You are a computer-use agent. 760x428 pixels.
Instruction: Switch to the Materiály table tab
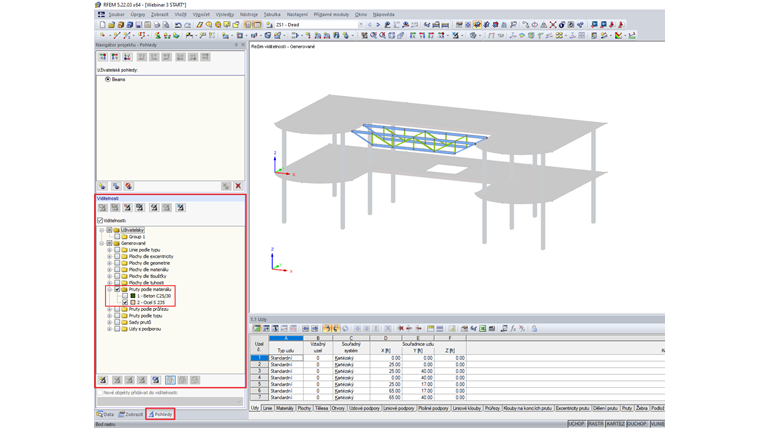click(285, 408)
